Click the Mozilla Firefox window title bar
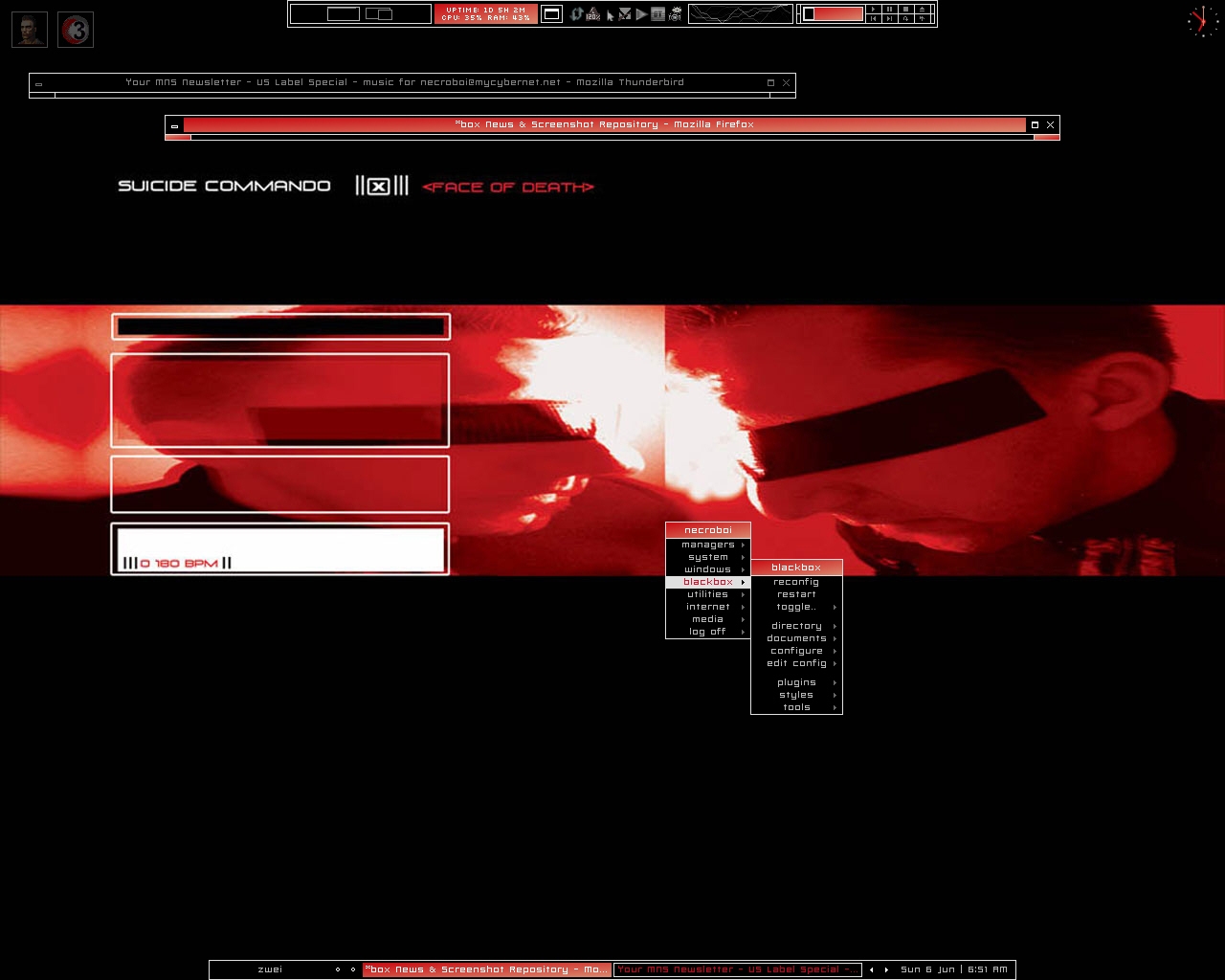 click(604, 124)
